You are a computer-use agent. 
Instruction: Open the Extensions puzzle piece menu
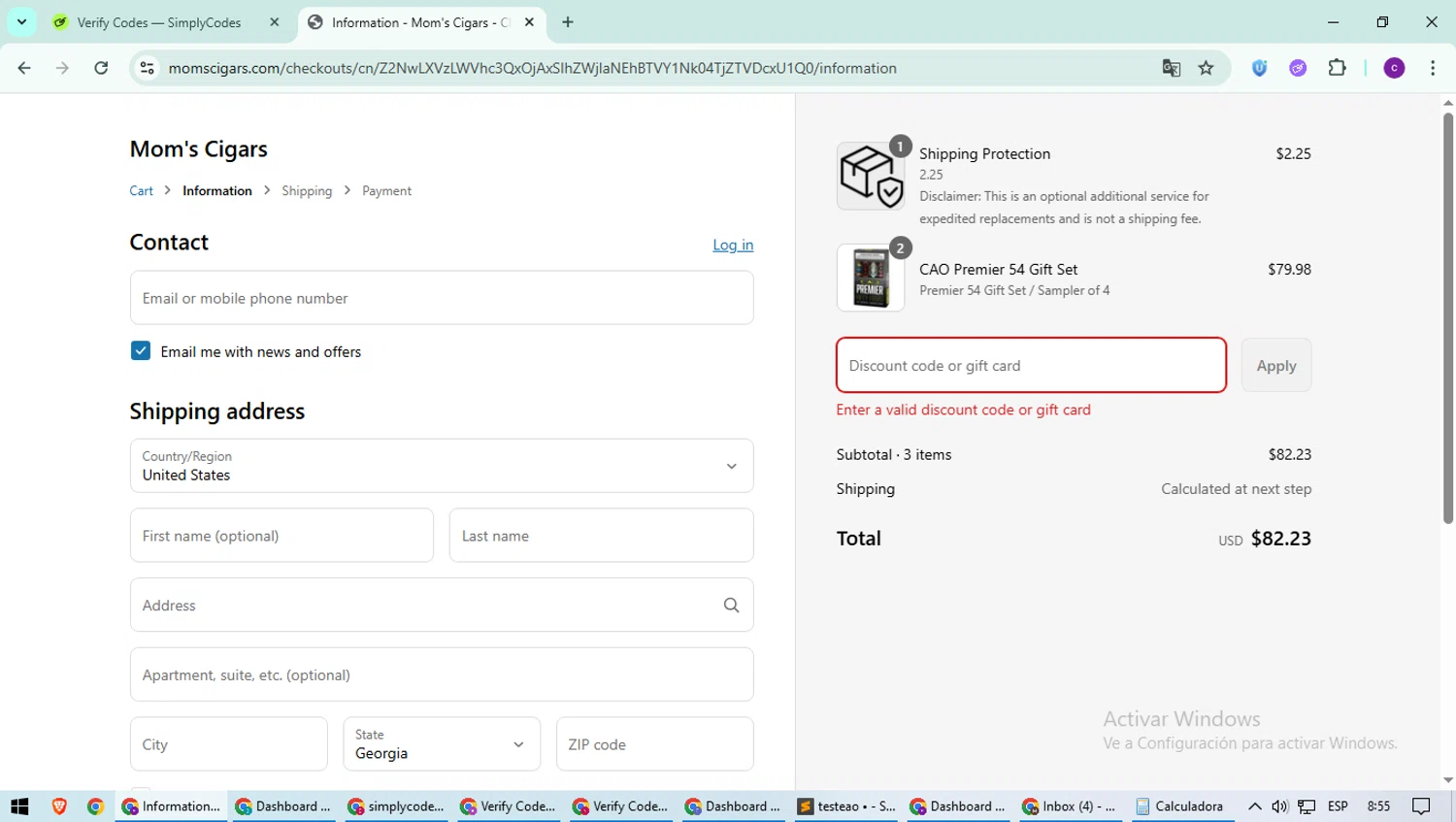click(1338, 68)
